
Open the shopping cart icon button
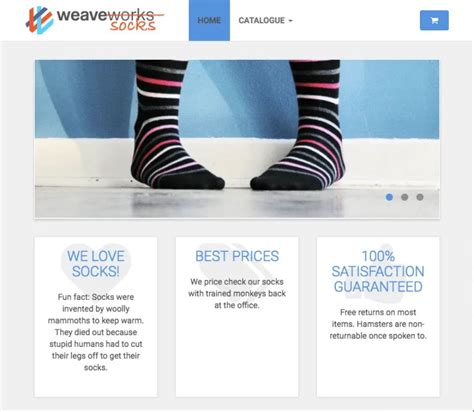pos(434,20)
